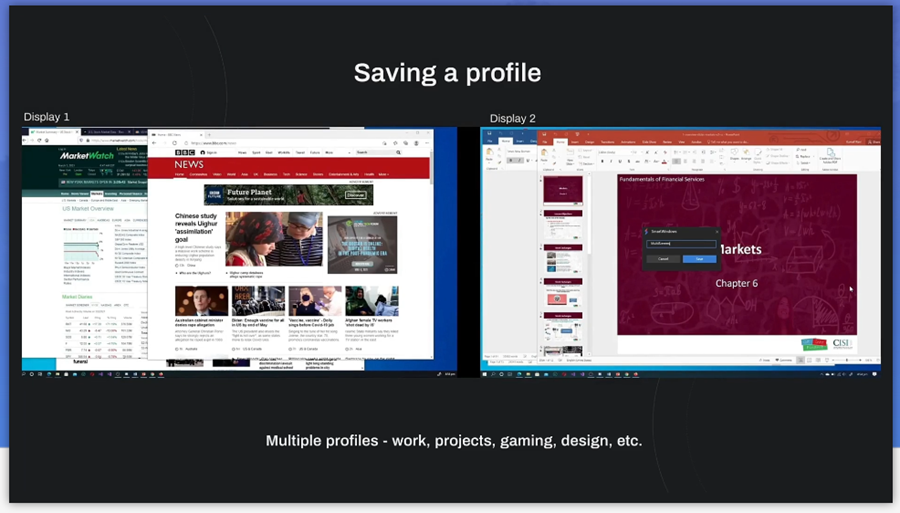The height and width of the screenshot is (513, 900).
Task: Expand More dropdown in BBC News red bar
Action: click(383, 174)
